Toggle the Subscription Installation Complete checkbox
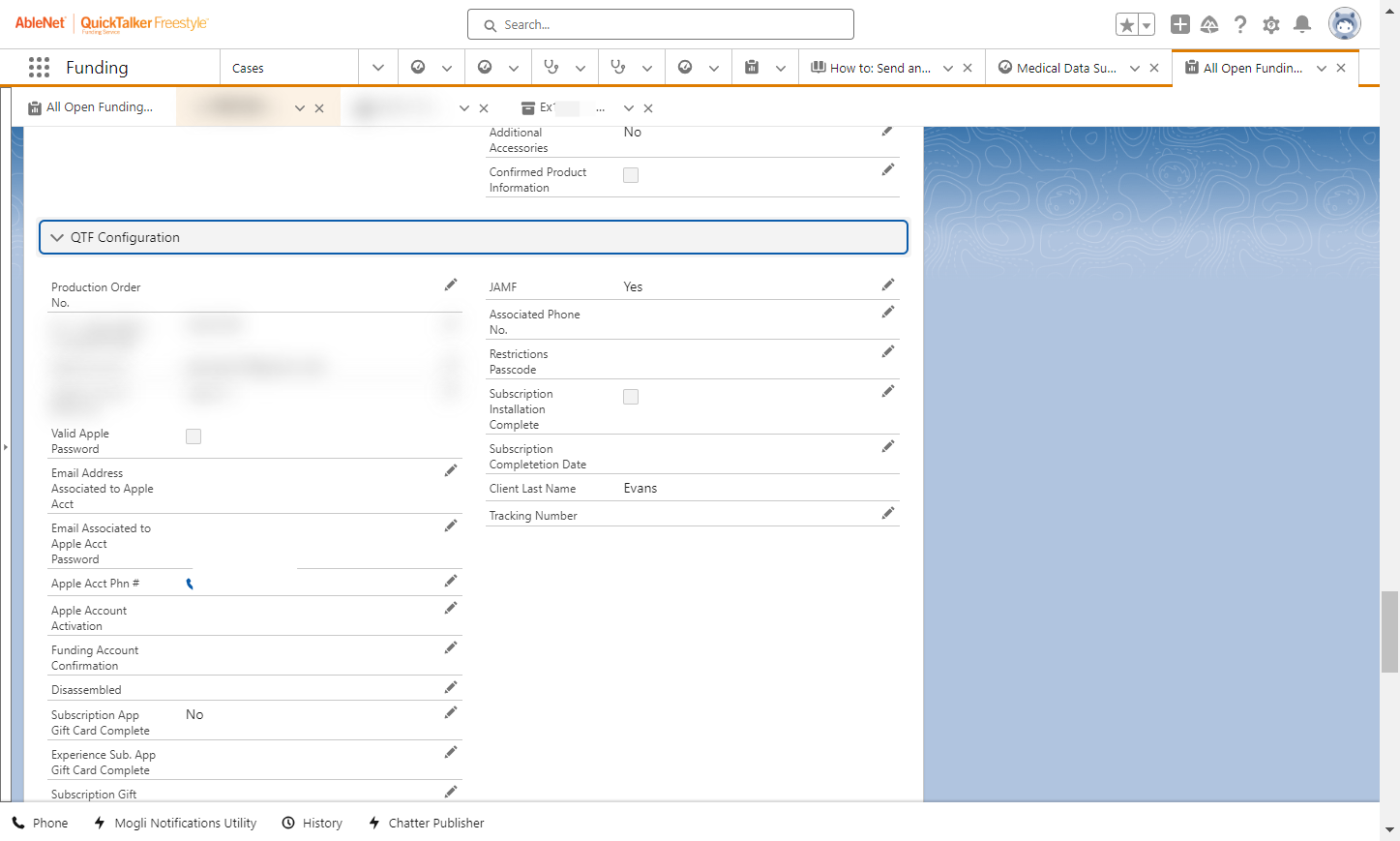Viewport: 1400px width, 841px height. pos(631,397)
